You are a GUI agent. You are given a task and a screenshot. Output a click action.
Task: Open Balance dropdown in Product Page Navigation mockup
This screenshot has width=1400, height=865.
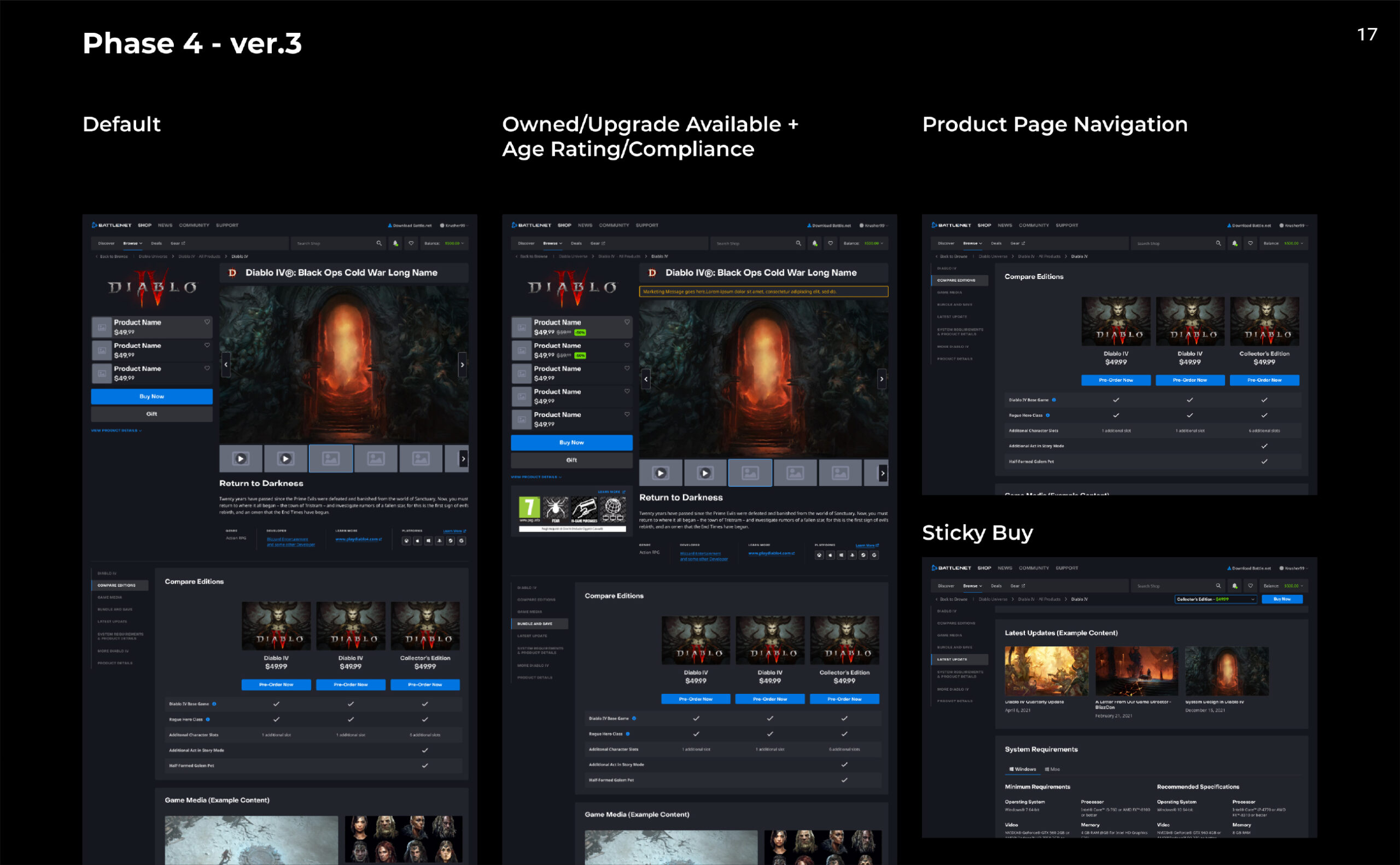click(1284, 243)
